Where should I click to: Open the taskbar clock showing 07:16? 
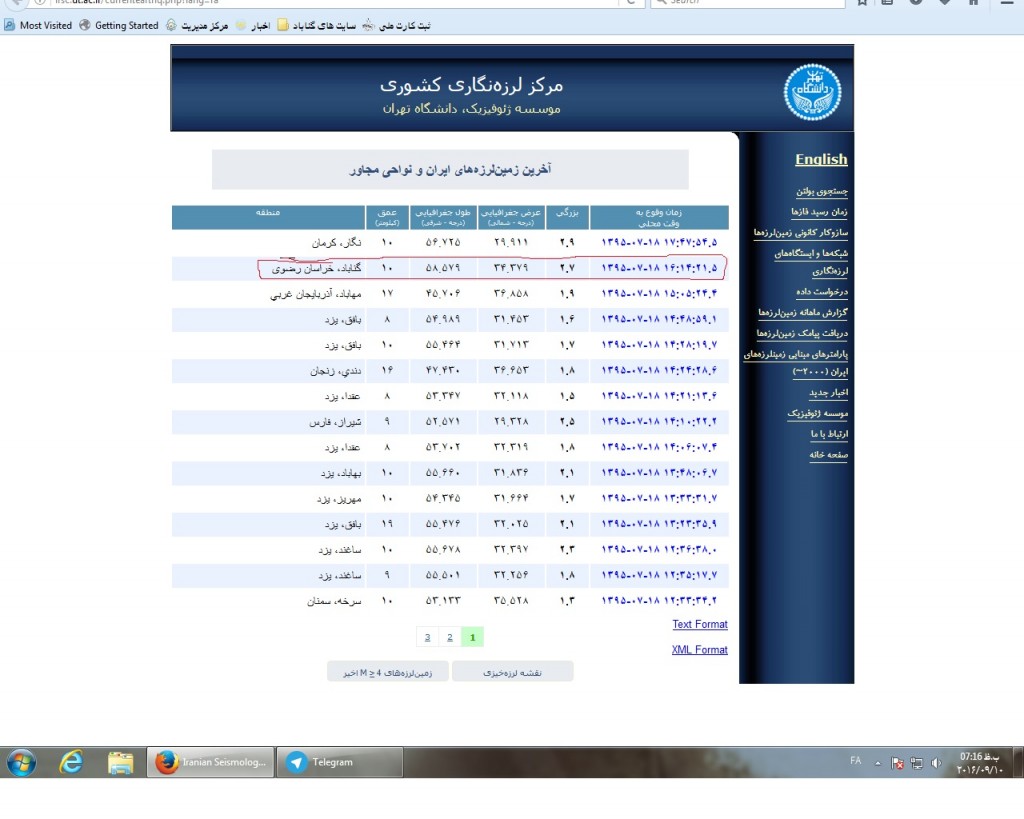980,763
